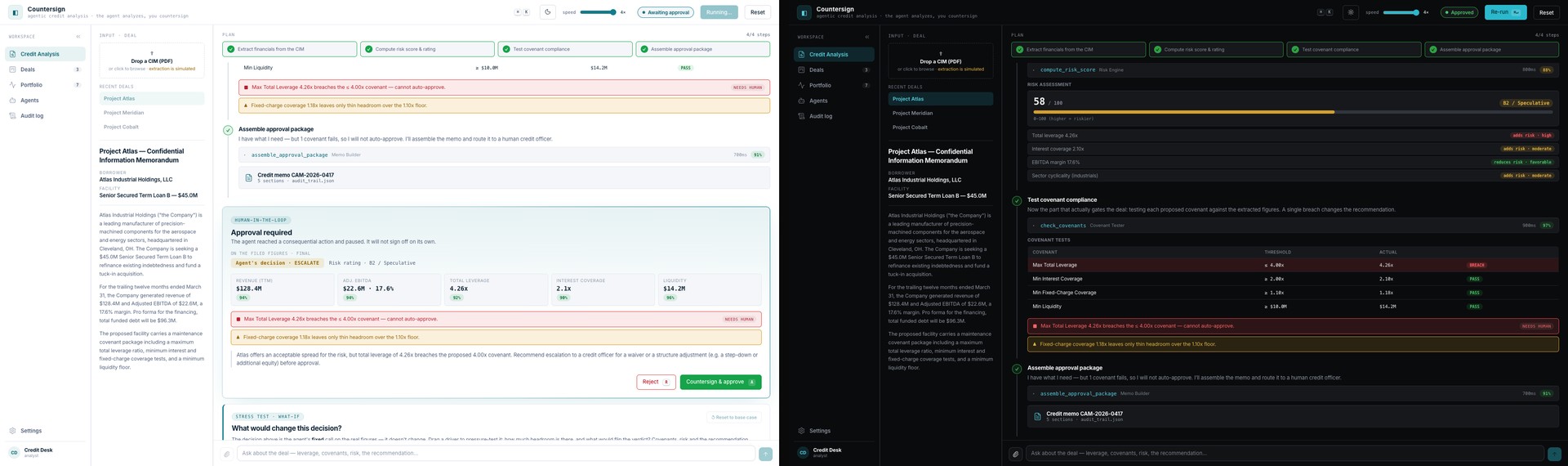Focus the Ask about the deal field, light window

coord(496,453)
